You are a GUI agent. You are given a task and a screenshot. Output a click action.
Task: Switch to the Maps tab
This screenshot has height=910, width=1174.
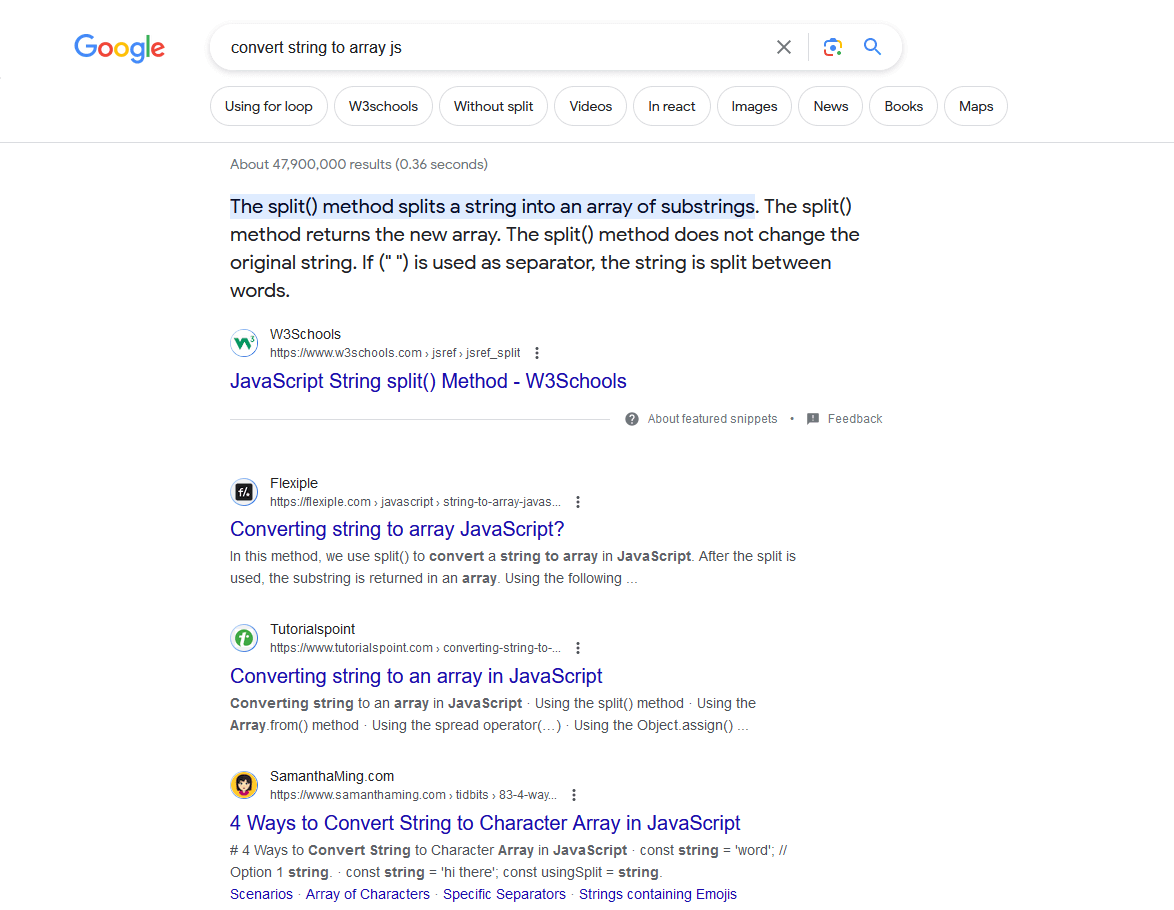coord(976,106)
